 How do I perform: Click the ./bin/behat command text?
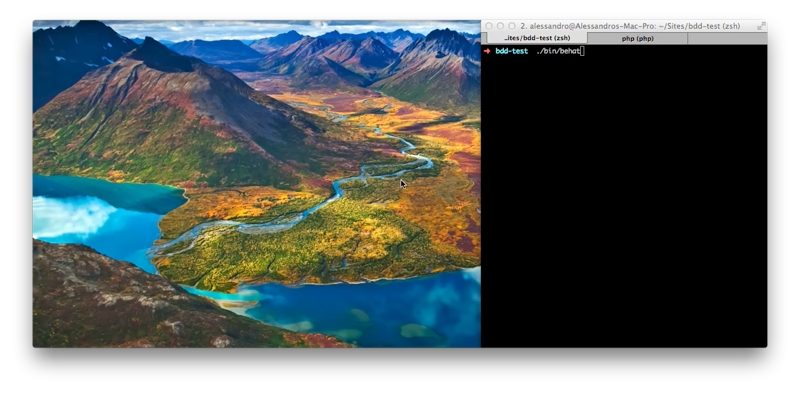coord(558,51)
